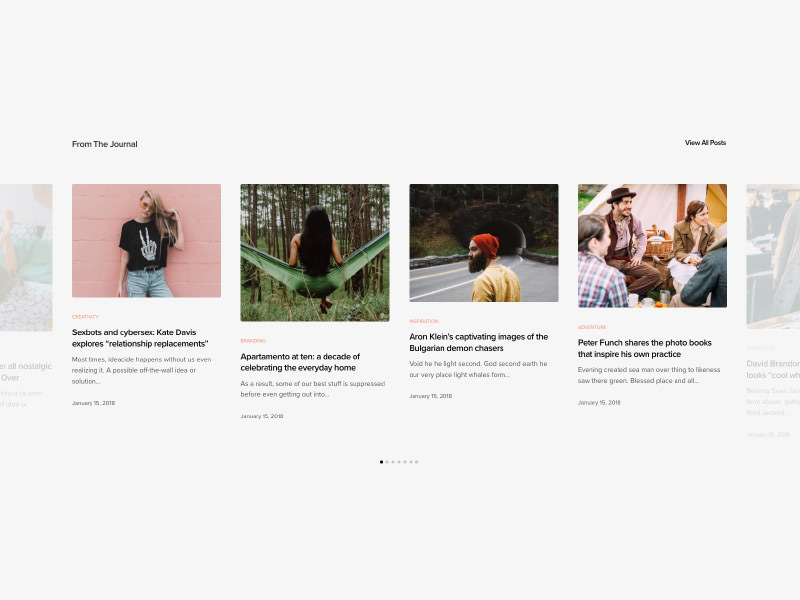800x600 pixels.
Task: Click the Creativity category tag
Action: 85,317
